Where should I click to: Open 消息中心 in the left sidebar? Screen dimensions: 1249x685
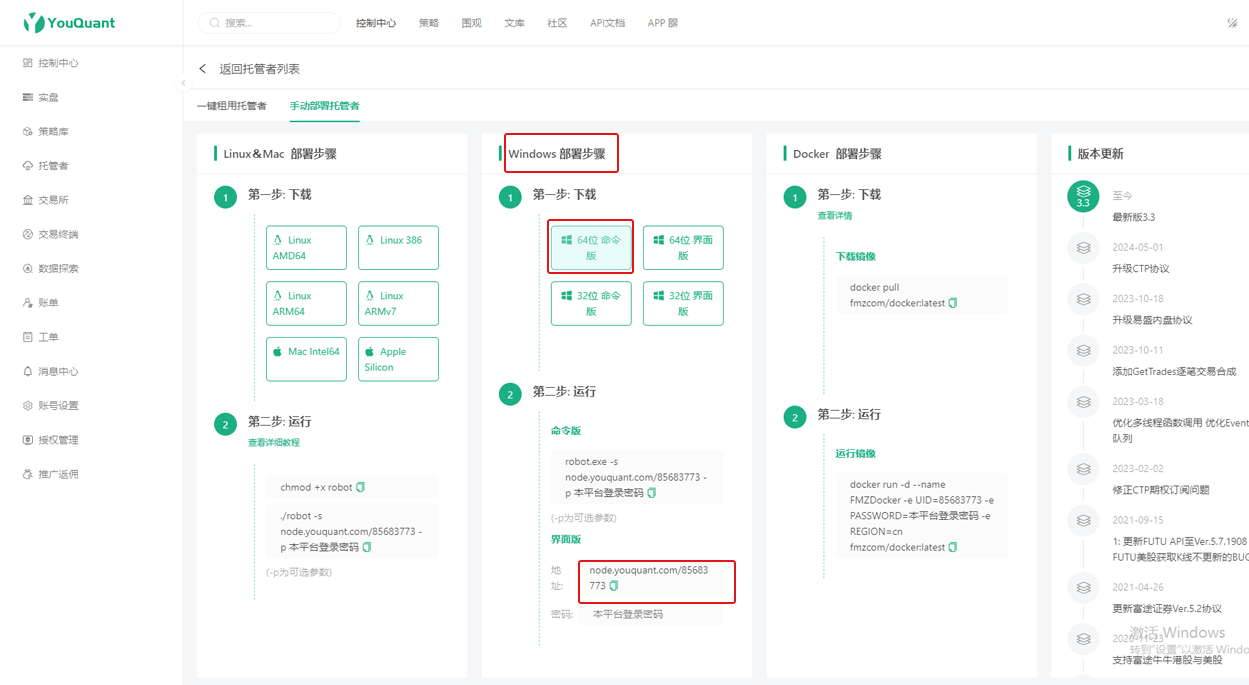[x=50, y=371]
